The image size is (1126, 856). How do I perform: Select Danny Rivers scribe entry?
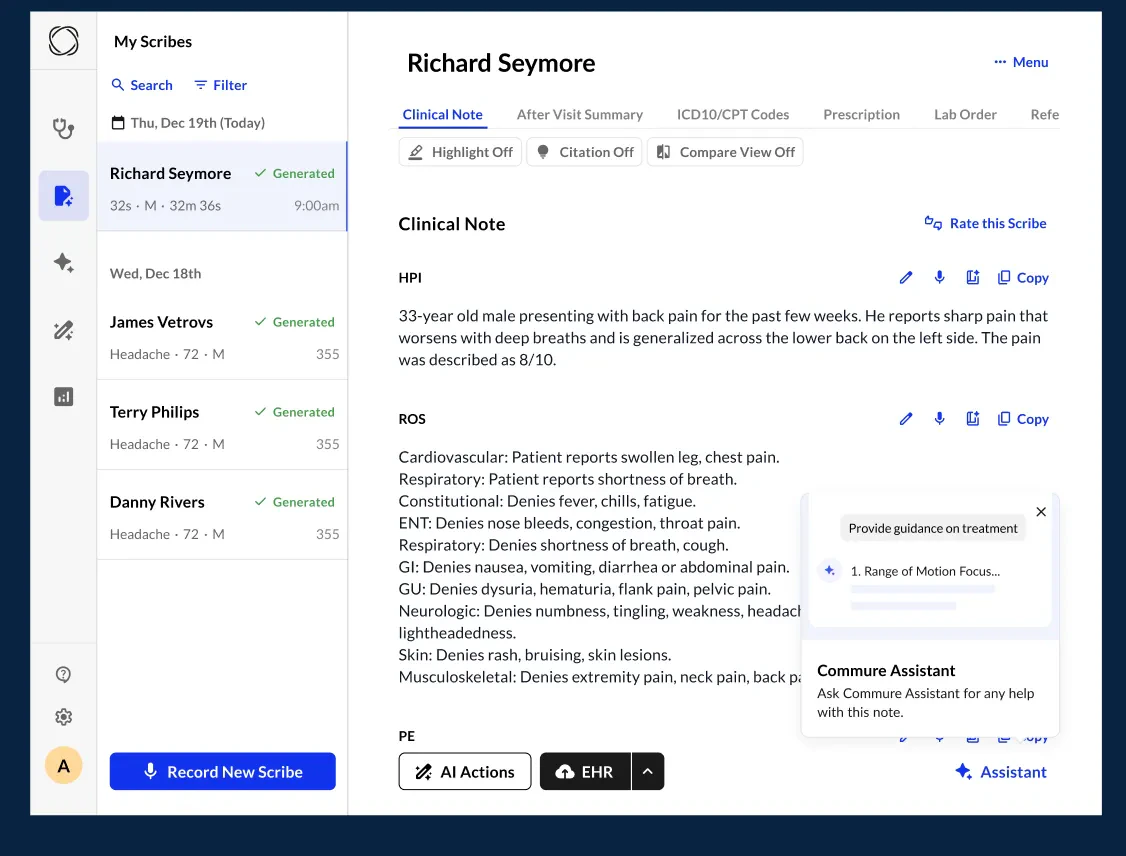tap(222, 516)
